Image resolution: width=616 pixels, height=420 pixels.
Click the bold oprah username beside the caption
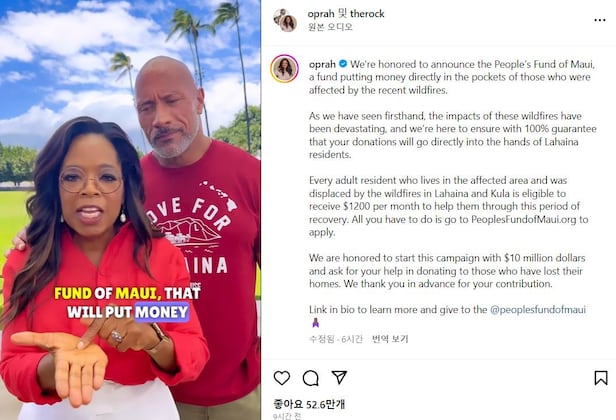click(x=322, y=64)
